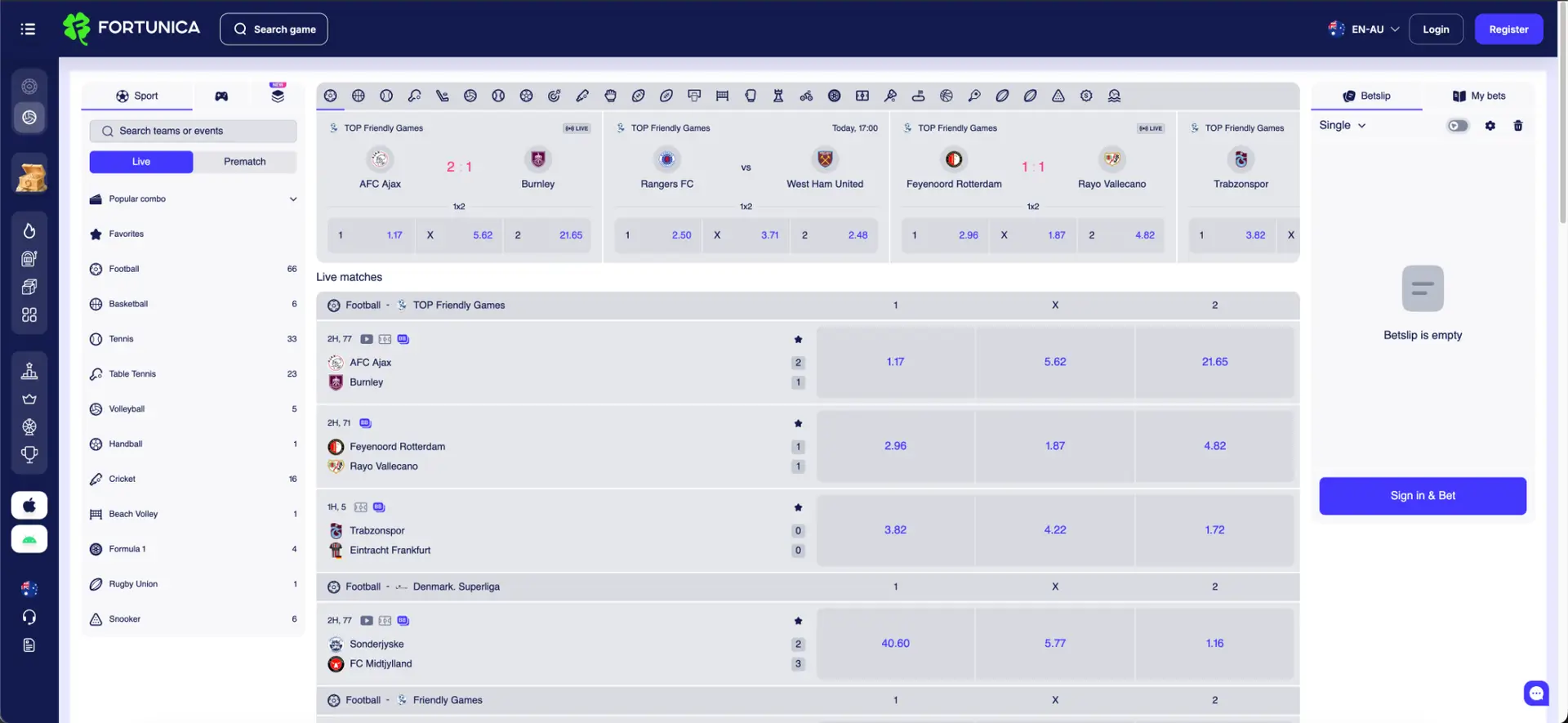The image size is (1568, 723).
Task: Pick draw odds 1.87 in Feyenoord row
Action: pyautogui.click(x=1054, y=446)
